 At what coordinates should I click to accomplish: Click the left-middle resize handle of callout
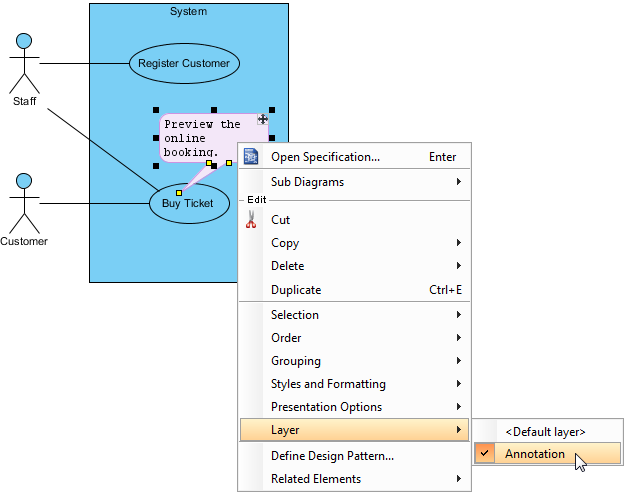pyautogui.click(x=156, y=138)
